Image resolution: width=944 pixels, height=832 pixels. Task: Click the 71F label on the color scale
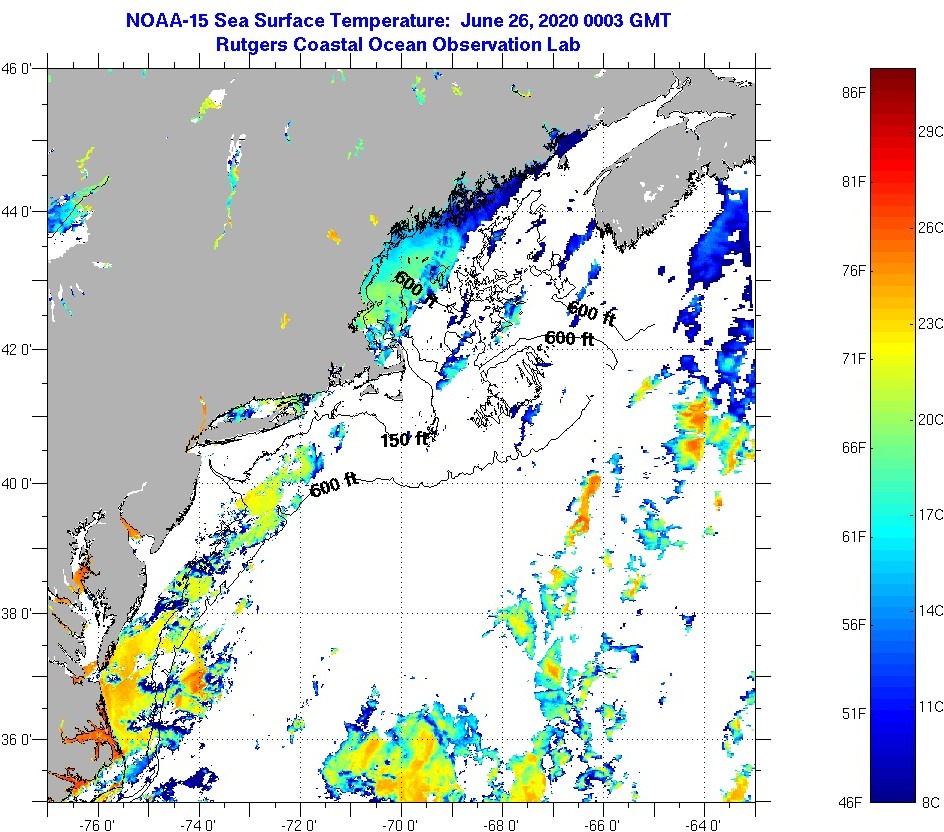click(x=852, y=358)
